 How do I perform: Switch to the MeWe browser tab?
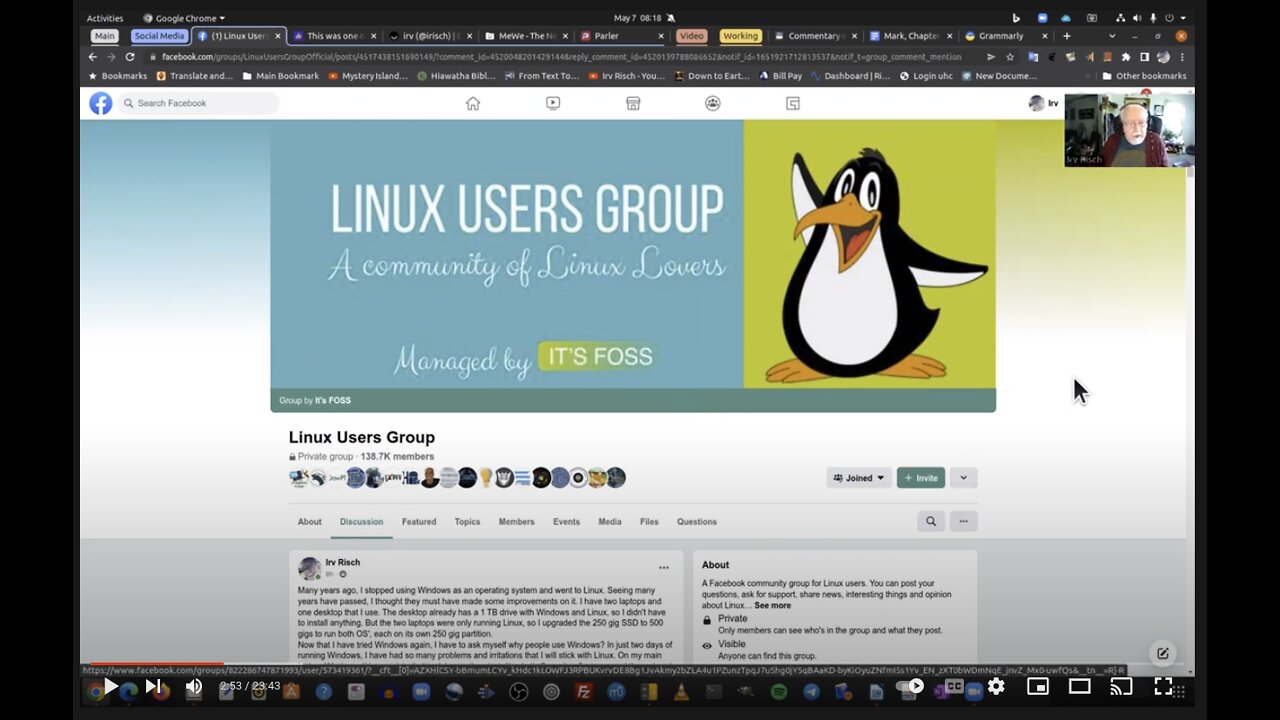click(525, 36)
